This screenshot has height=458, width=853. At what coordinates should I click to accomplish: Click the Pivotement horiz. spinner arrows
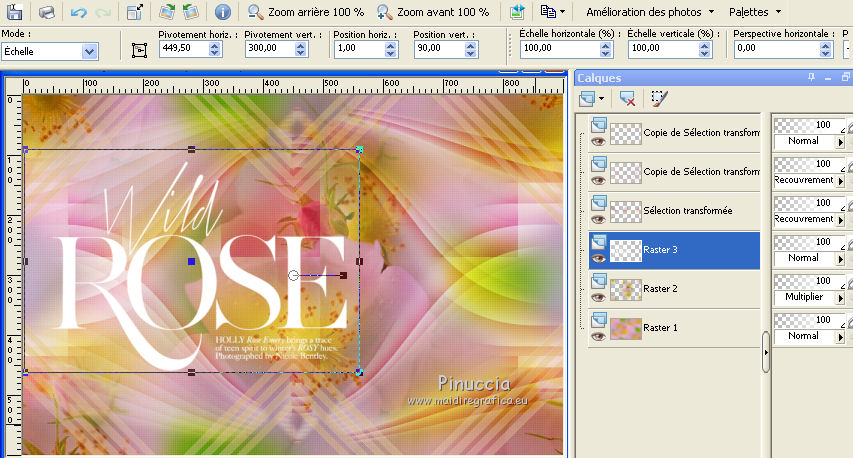coord(215,49)
